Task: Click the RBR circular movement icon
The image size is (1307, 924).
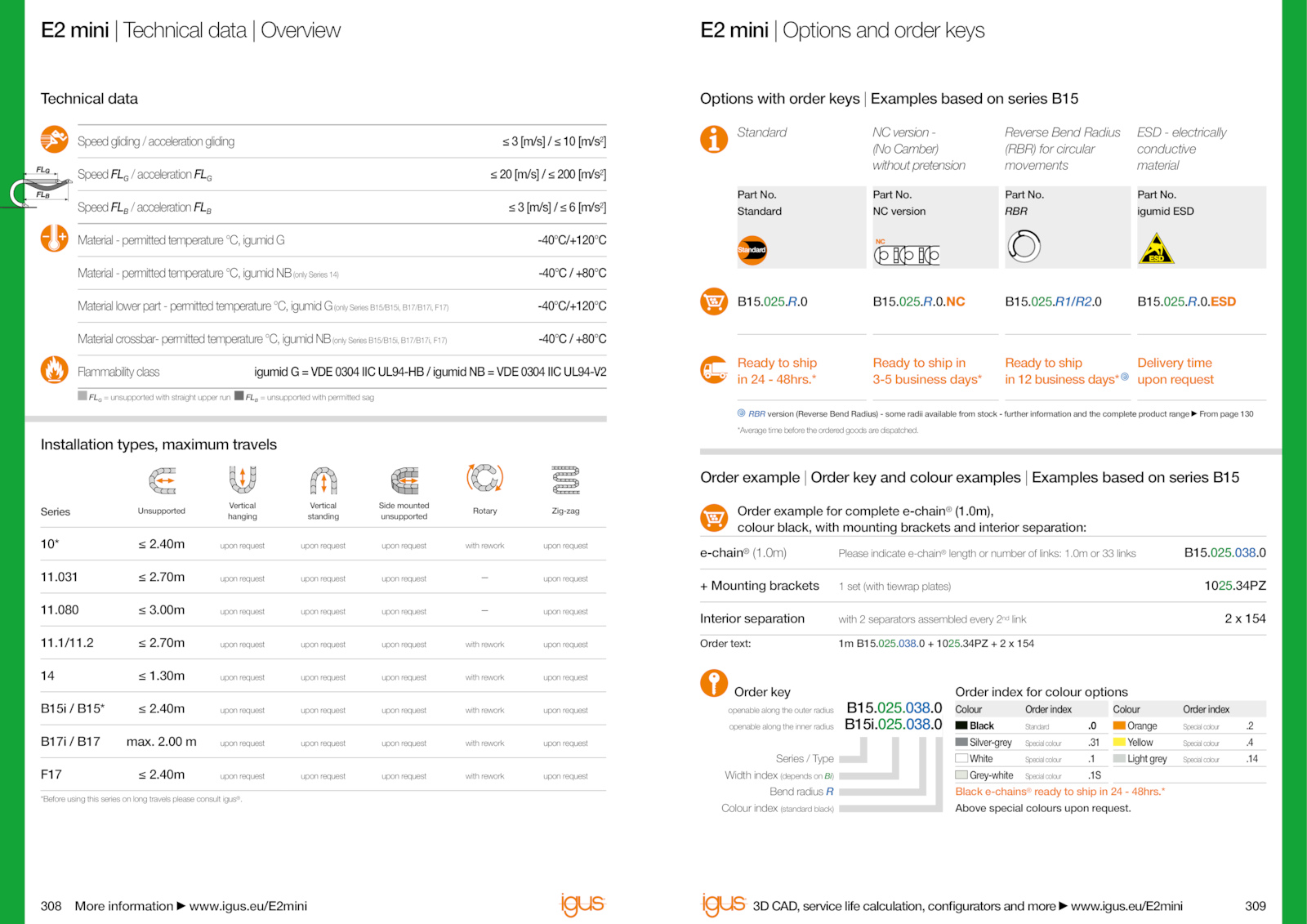Action: (x=1024, y=246)
